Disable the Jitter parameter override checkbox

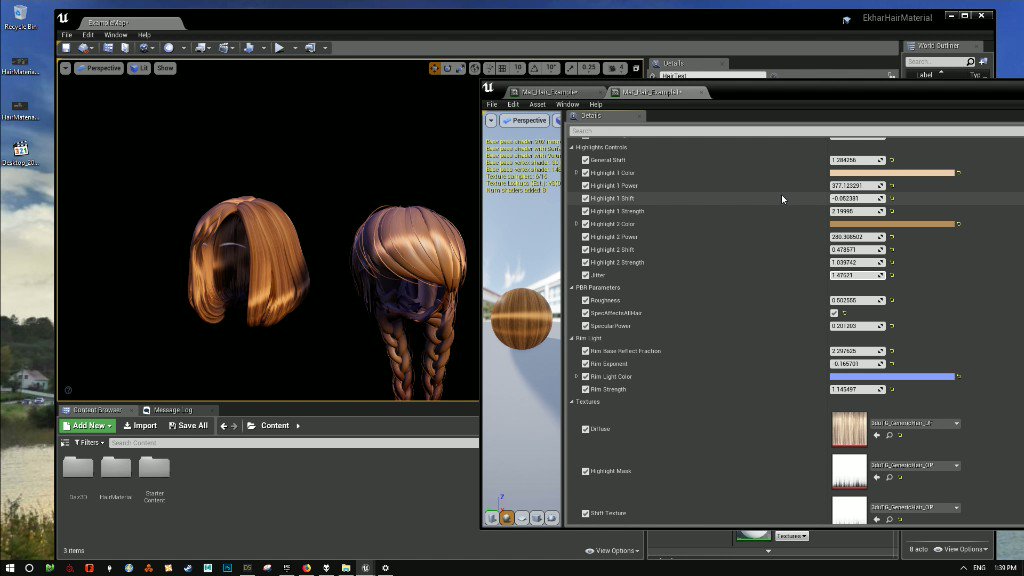click(585, 275)
